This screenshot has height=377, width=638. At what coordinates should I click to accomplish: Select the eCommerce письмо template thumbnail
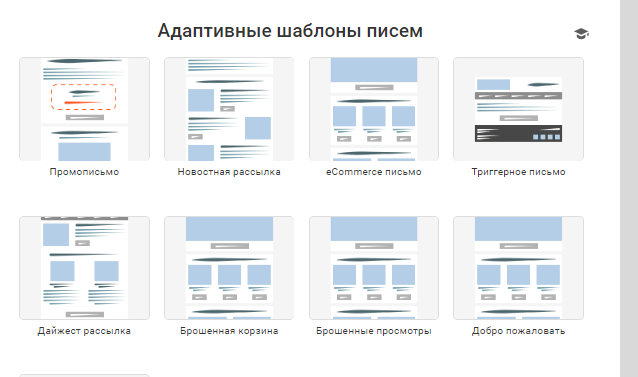374,109
